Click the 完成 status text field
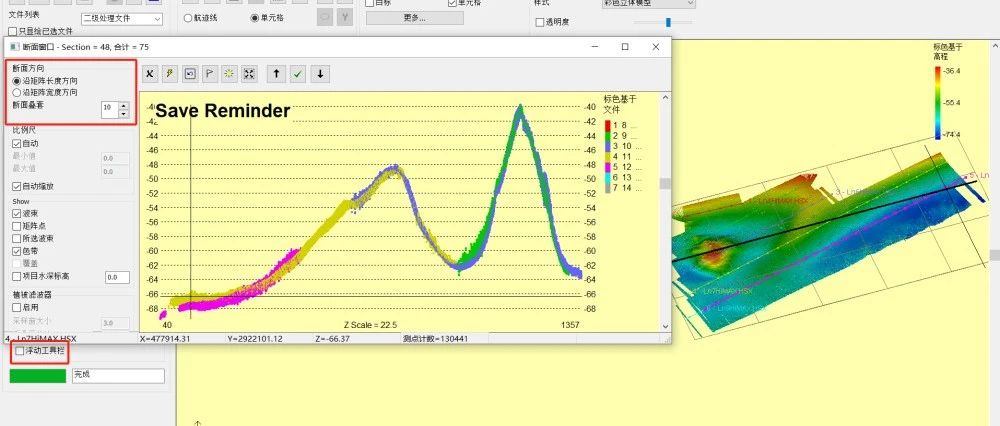 [118, 376]
